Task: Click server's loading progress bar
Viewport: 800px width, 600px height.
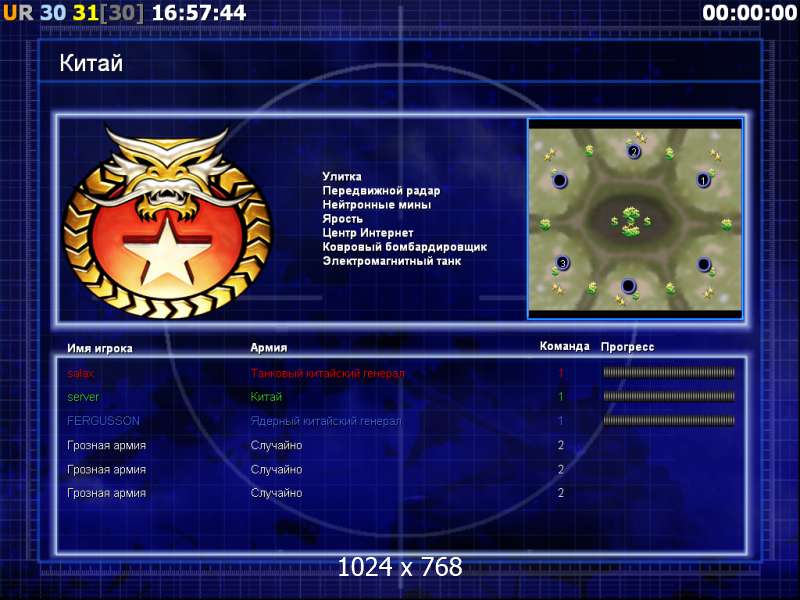Action: click(x=669, y=396)
